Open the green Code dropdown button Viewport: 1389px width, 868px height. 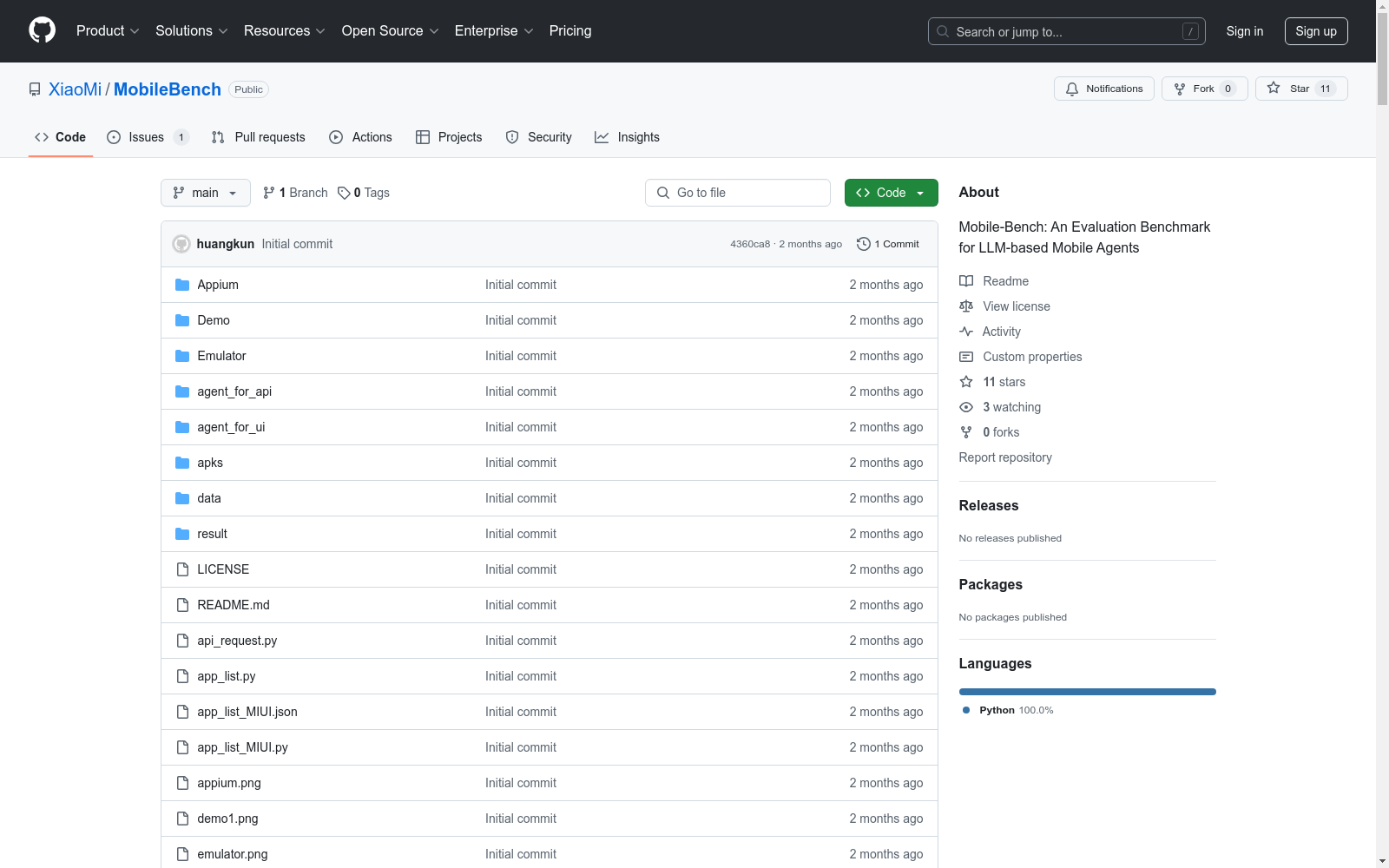pos(891,193)
